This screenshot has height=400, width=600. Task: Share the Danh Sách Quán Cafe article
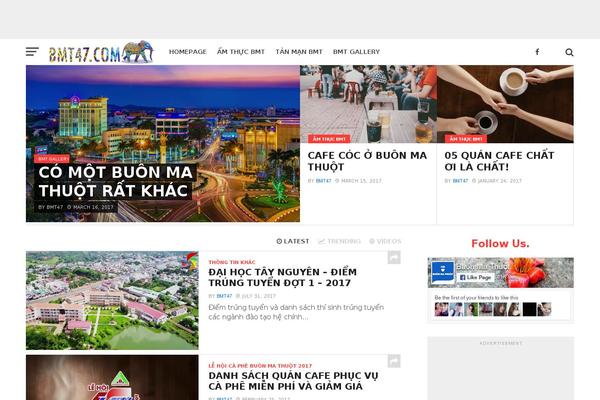click(x=394, y=361)
